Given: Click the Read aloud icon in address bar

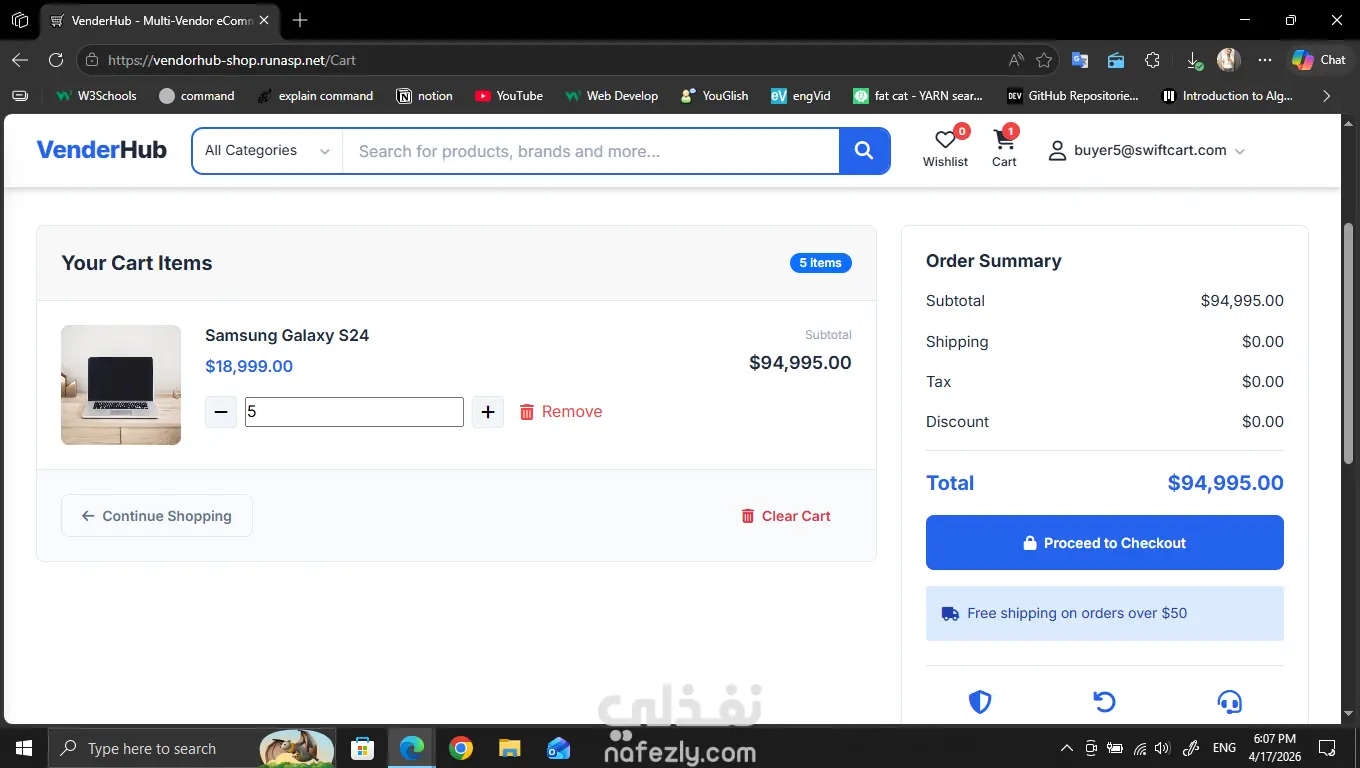Looking at the screenshot, I should point(1016,60).
